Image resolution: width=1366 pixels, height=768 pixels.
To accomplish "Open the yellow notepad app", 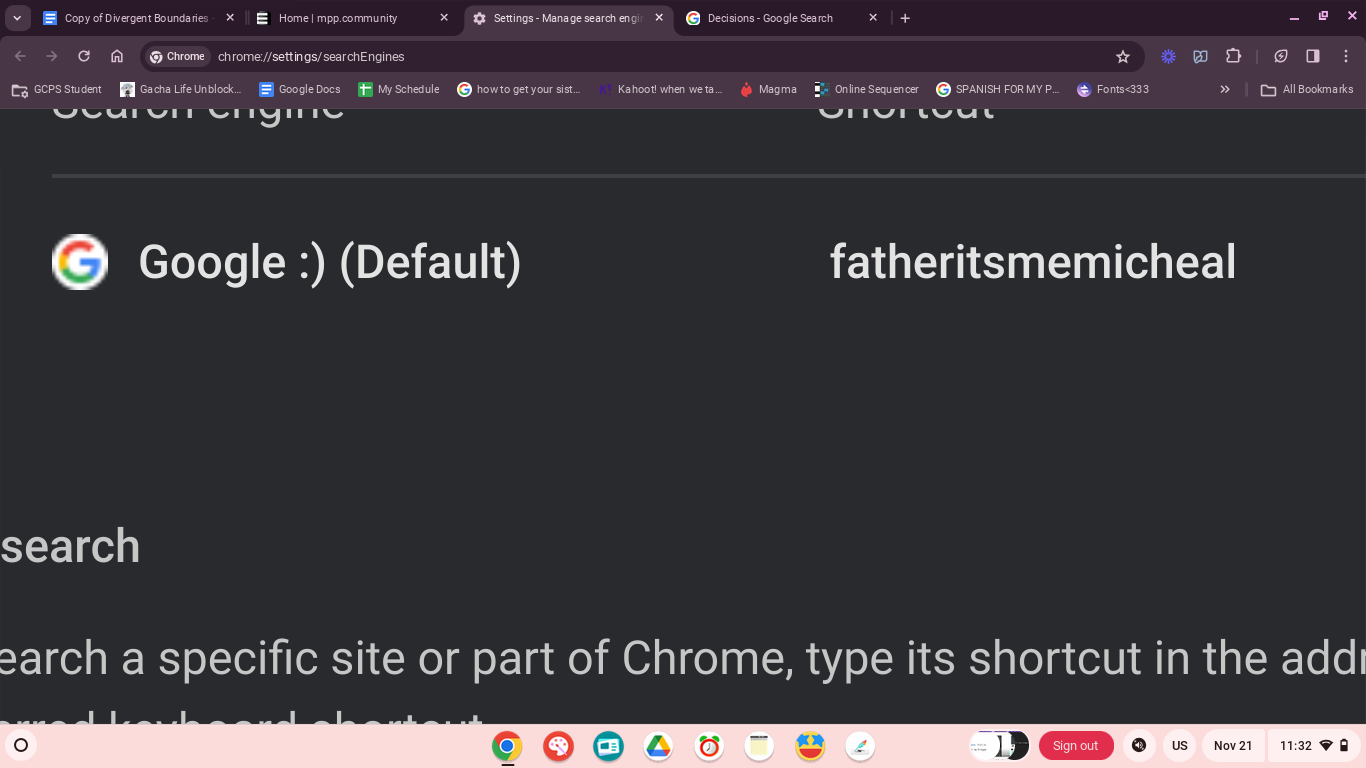I will pyautogui.click(x=759, y=746).
